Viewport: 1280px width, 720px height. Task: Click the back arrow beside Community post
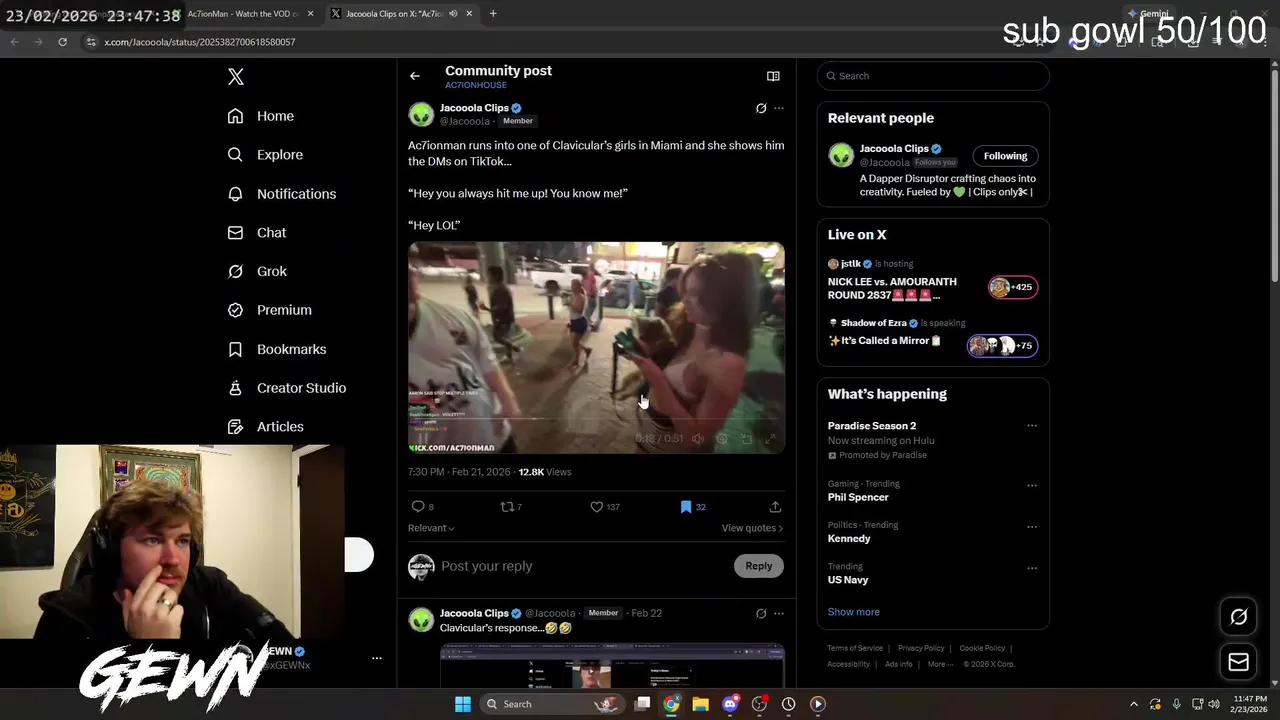click(415, 76)
